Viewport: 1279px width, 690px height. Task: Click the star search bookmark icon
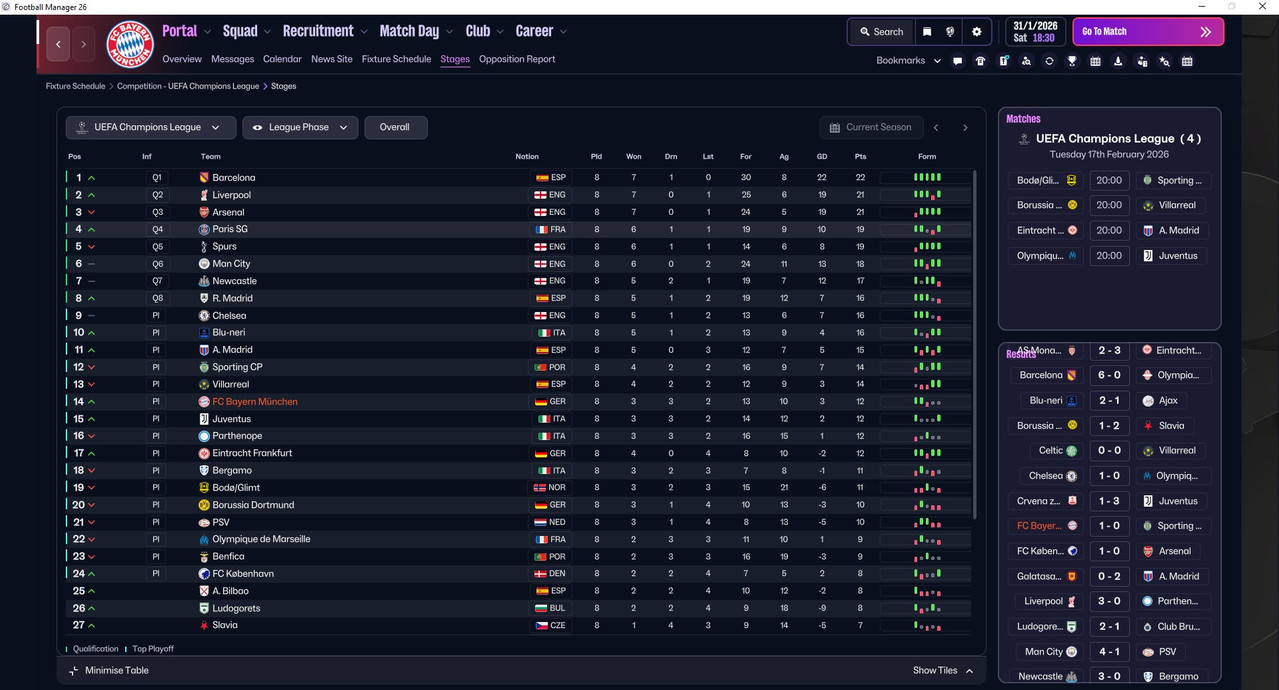pyautogui.click(x=1164, y=61)
